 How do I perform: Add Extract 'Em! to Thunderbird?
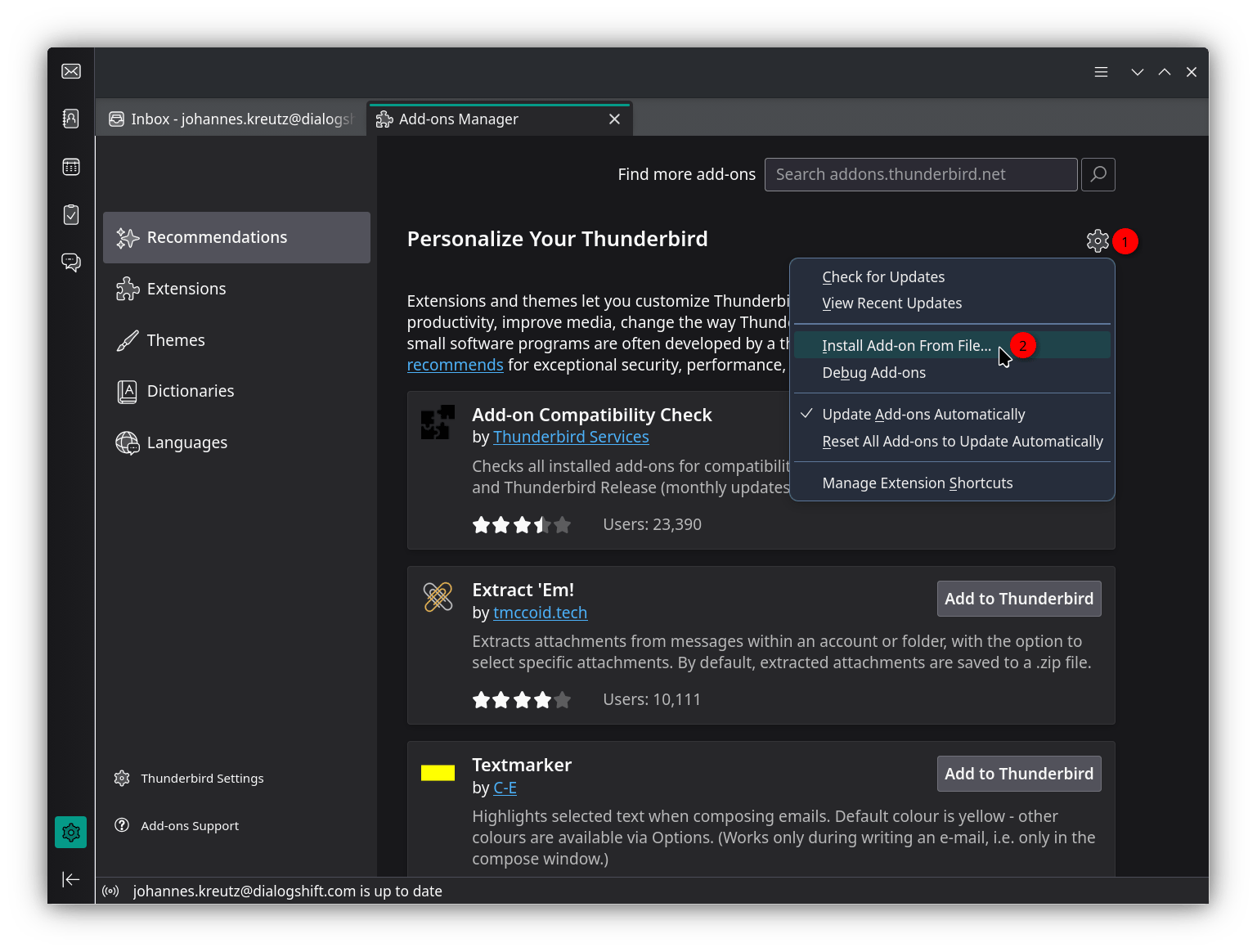[1019, 599]
